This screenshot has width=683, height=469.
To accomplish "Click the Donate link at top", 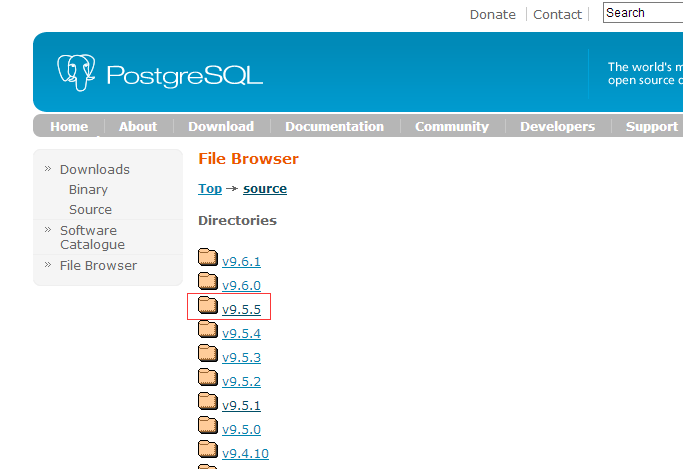I will [493, 14].
